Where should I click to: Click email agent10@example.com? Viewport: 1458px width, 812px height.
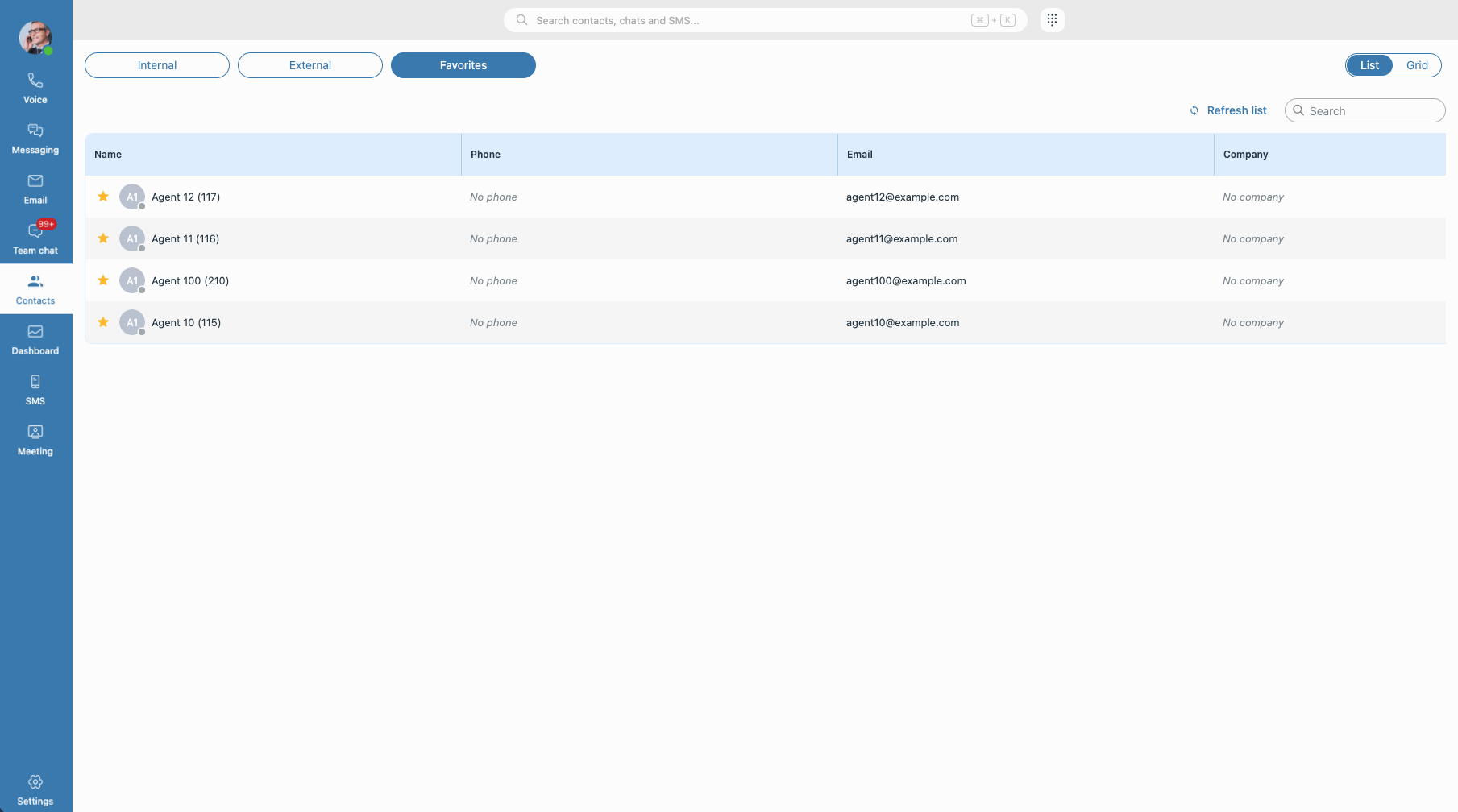903,322
